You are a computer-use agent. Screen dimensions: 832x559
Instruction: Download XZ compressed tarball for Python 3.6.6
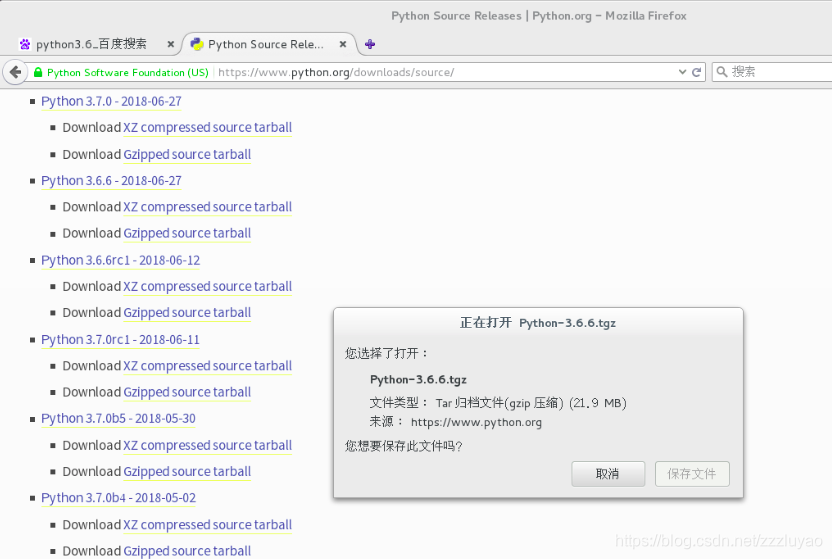207,207
